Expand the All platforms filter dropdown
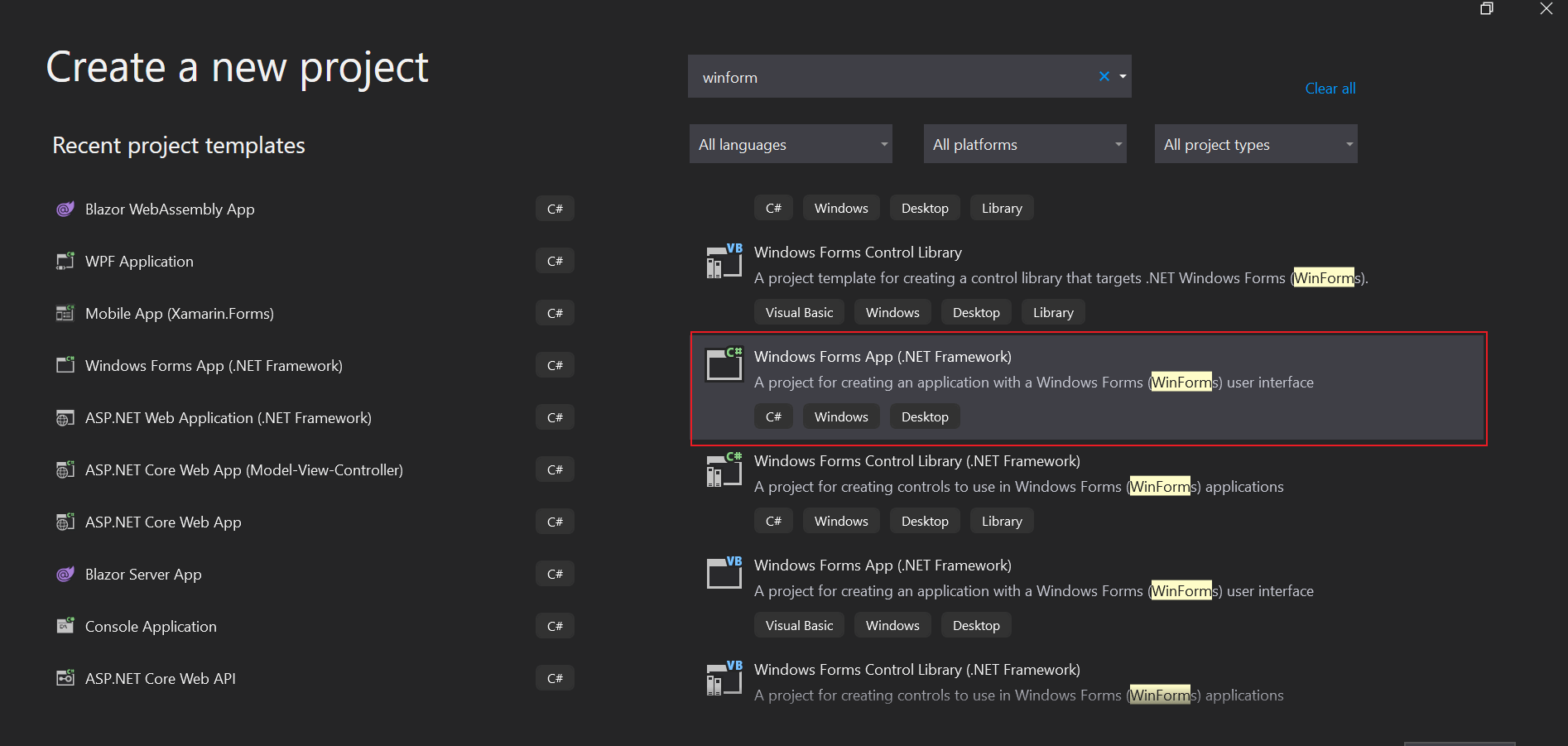Viewport: 1568px width, 746px height. click(x=1024, y=144)
